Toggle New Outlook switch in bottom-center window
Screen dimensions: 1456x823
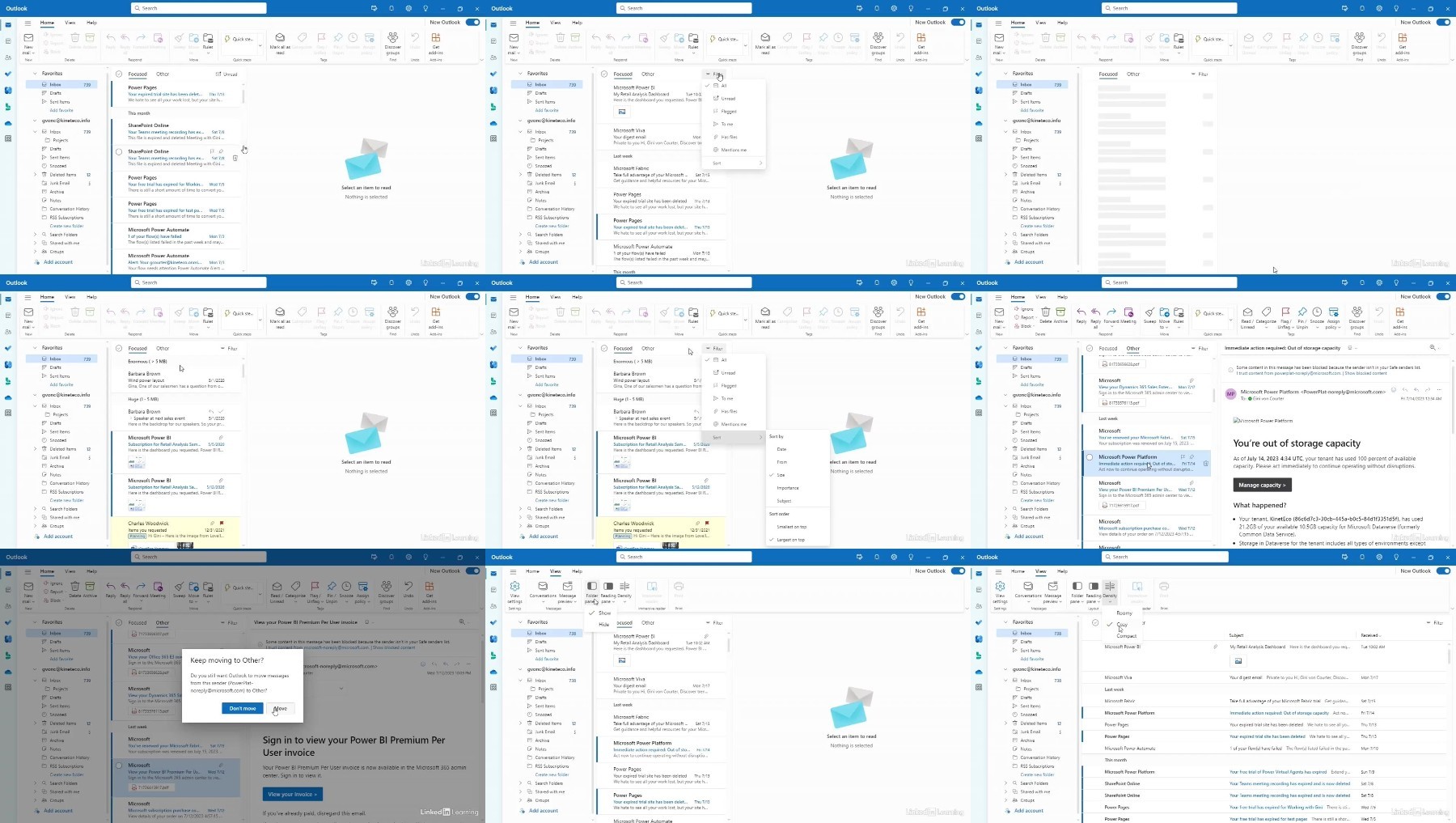(x=959, y=571)
